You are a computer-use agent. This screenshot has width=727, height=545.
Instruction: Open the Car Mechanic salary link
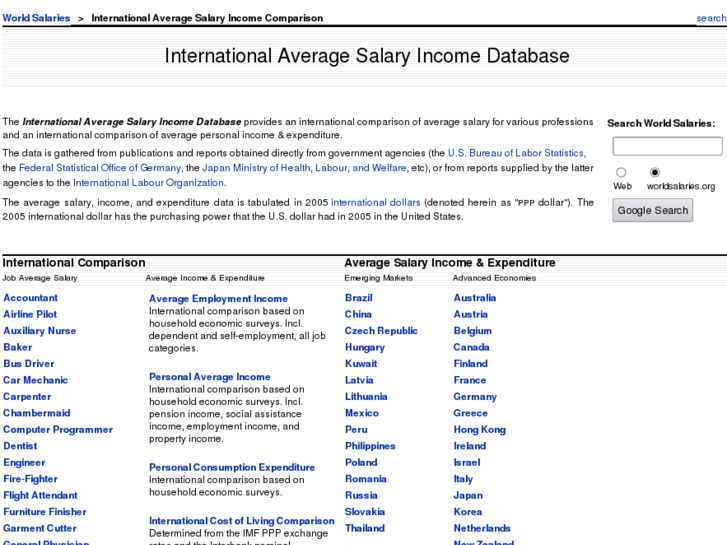tap(35, 380)
